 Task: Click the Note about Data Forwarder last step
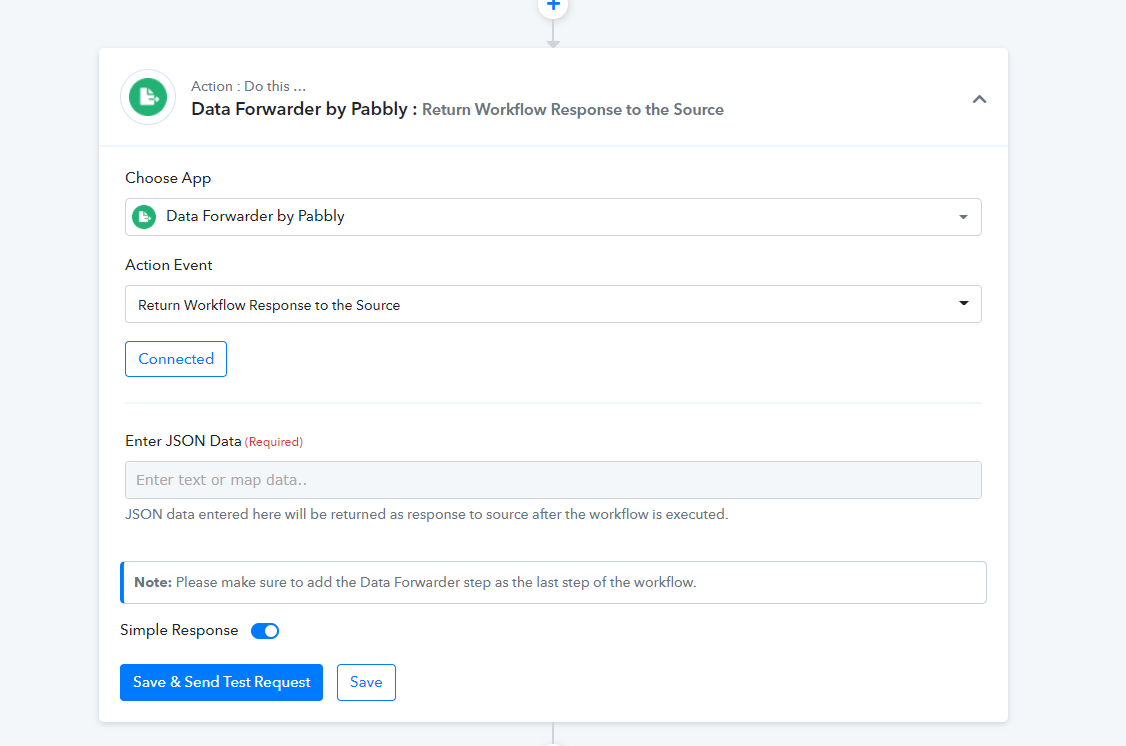point(553,582)
